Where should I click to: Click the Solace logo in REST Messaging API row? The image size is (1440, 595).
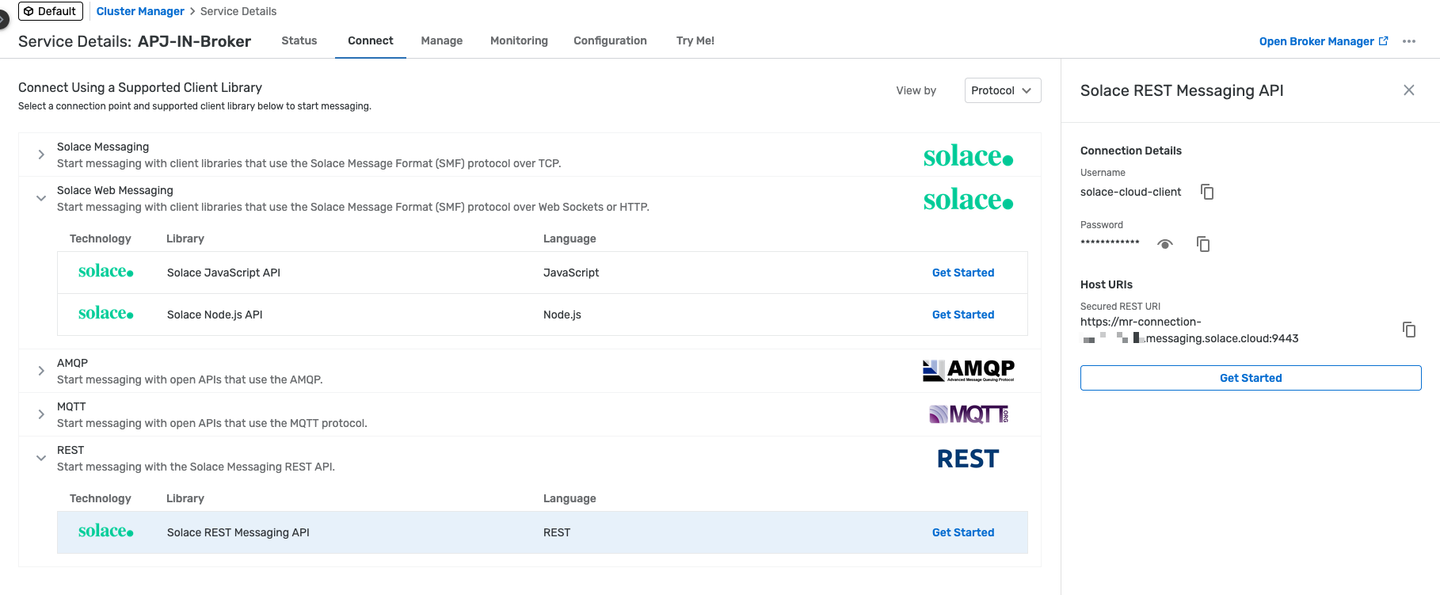pos(106,532)
